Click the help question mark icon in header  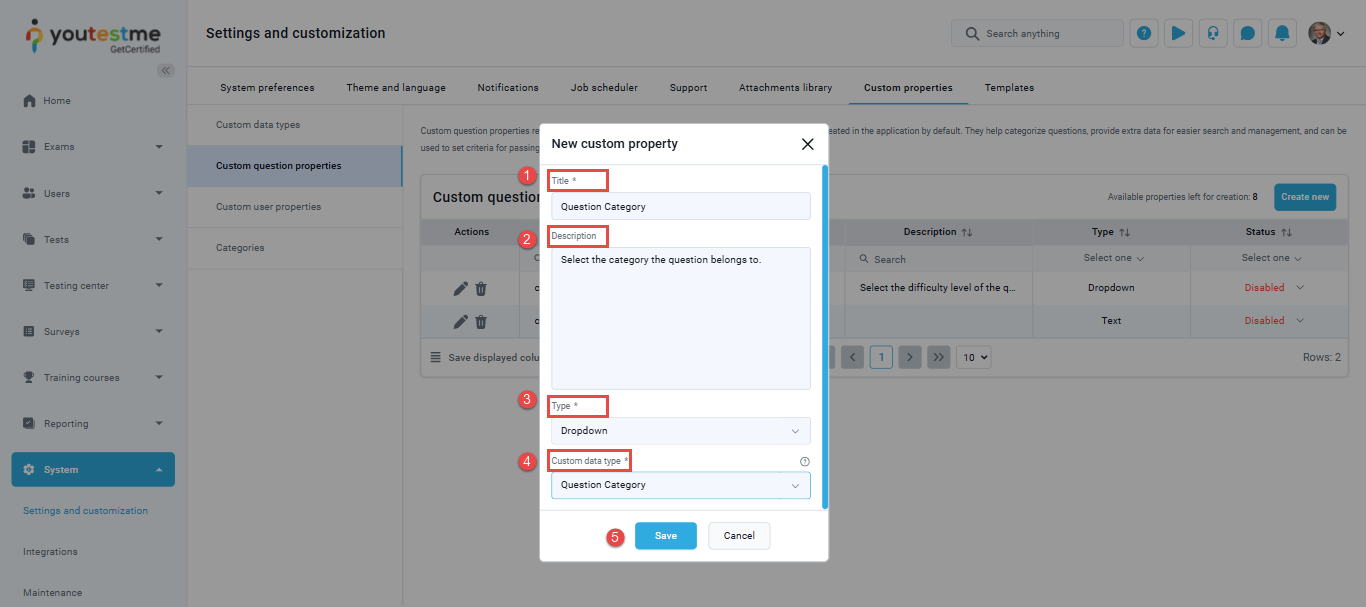click(x=1144, y=33)
